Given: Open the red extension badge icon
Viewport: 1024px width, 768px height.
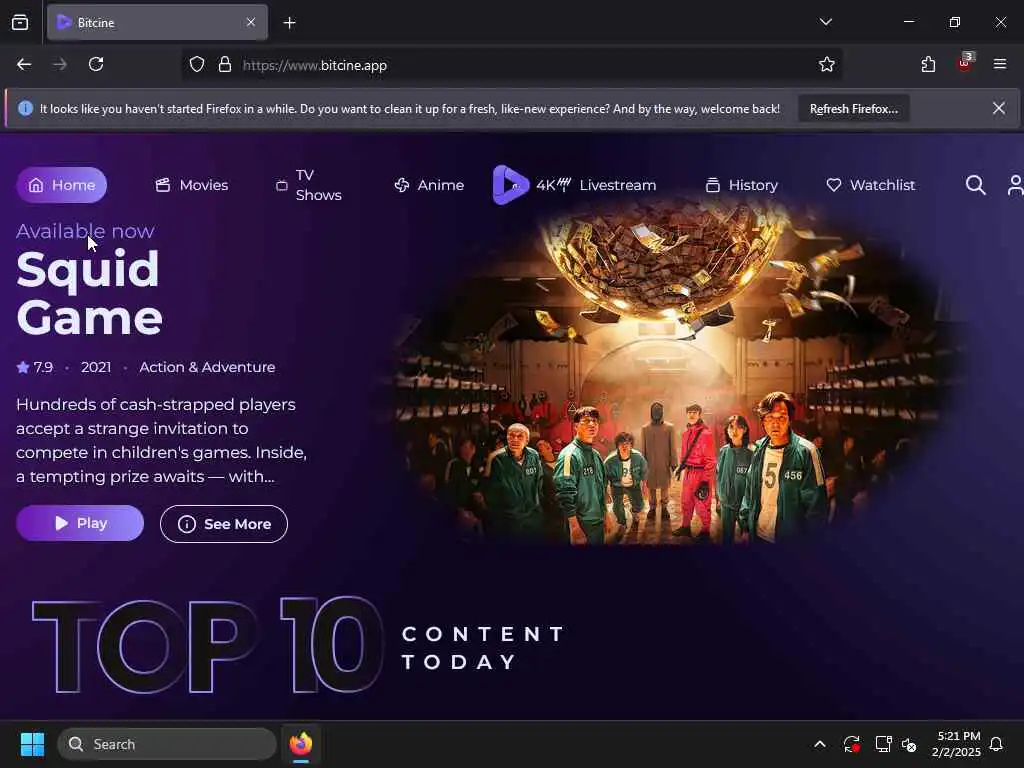Looking at the screenshot, I should pyautogui.click(x=965, y=63).
